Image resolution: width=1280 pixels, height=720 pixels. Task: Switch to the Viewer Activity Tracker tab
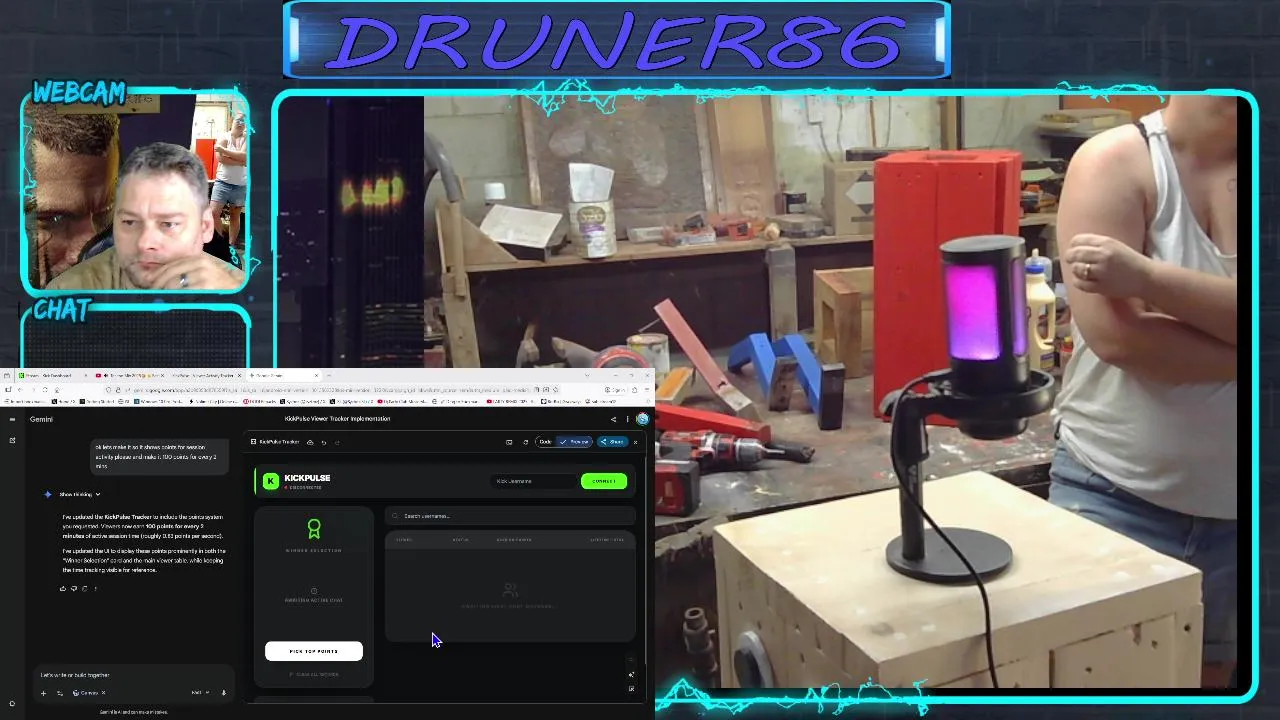click(x=205, y=375)
